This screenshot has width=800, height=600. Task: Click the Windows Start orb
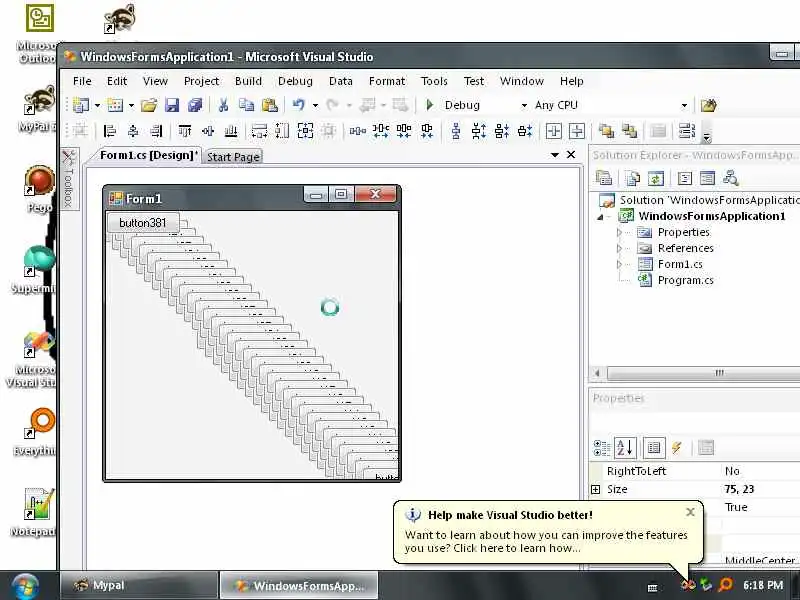[25, 586]
